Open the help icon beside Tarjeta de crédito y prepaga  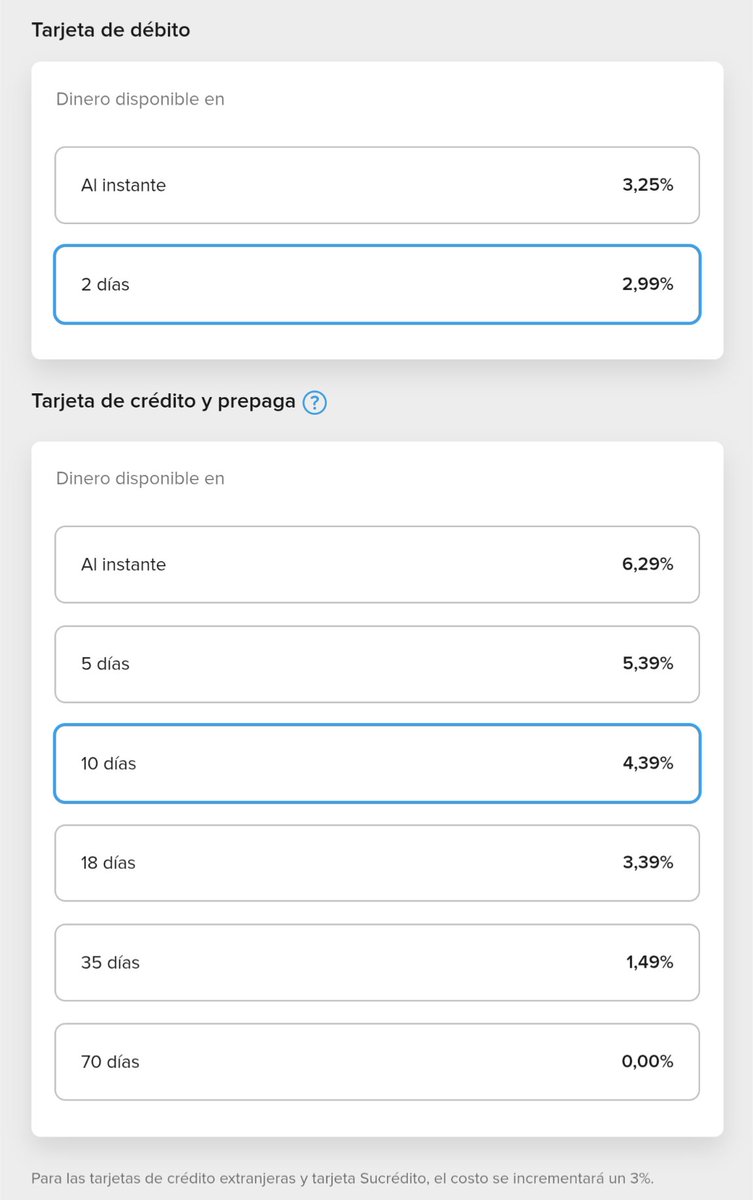(x=314, y=402)
